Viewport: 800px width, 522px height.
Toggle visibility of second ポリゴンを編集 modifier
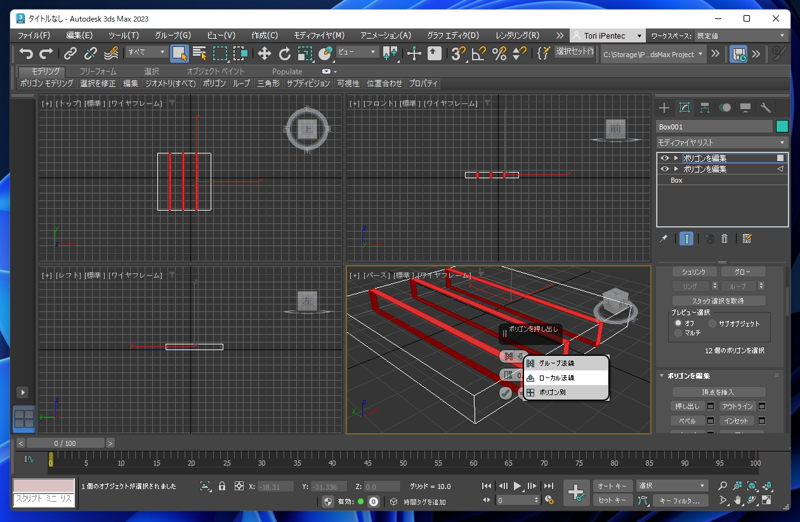click(x=664, y=169)
